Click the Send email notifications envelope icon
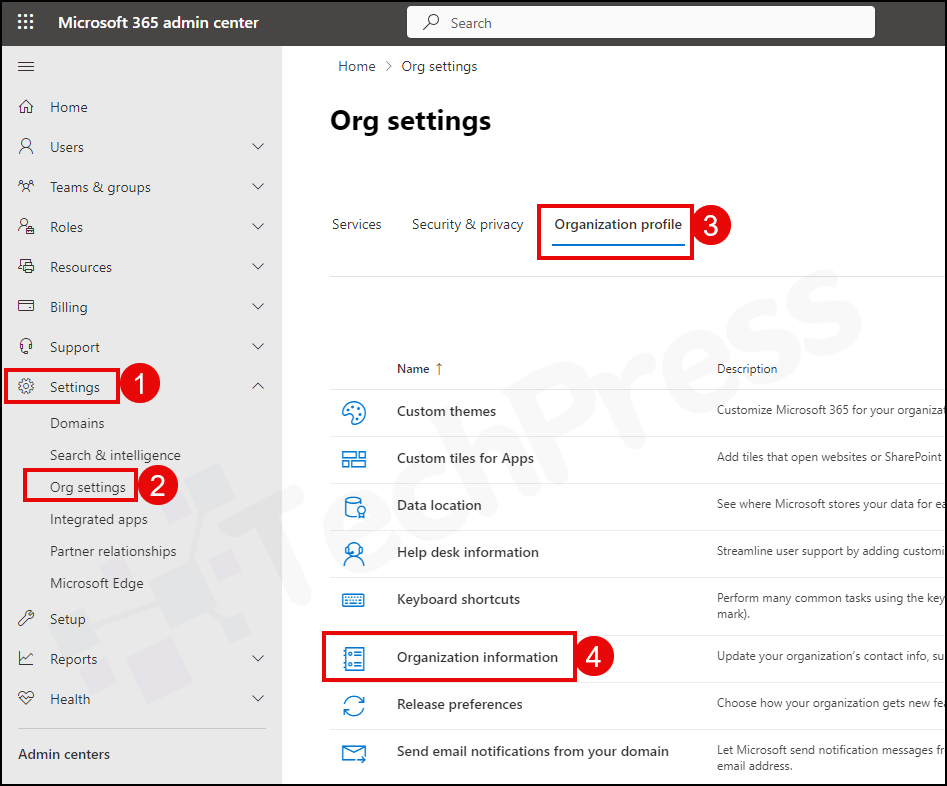The image size is (947, 786). tap(354, 753)
